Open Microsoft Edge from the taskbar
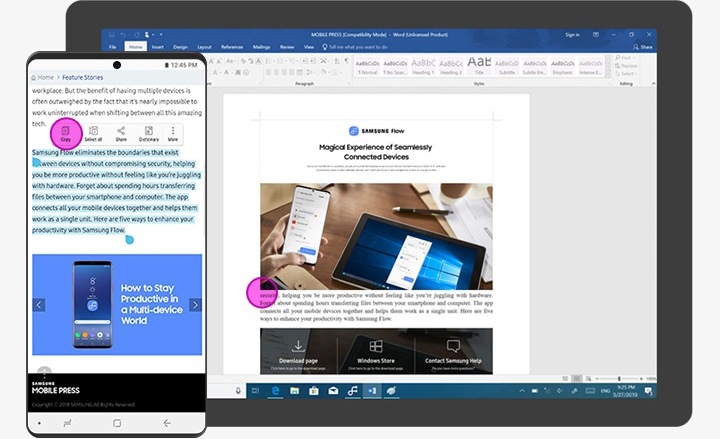 275,389
